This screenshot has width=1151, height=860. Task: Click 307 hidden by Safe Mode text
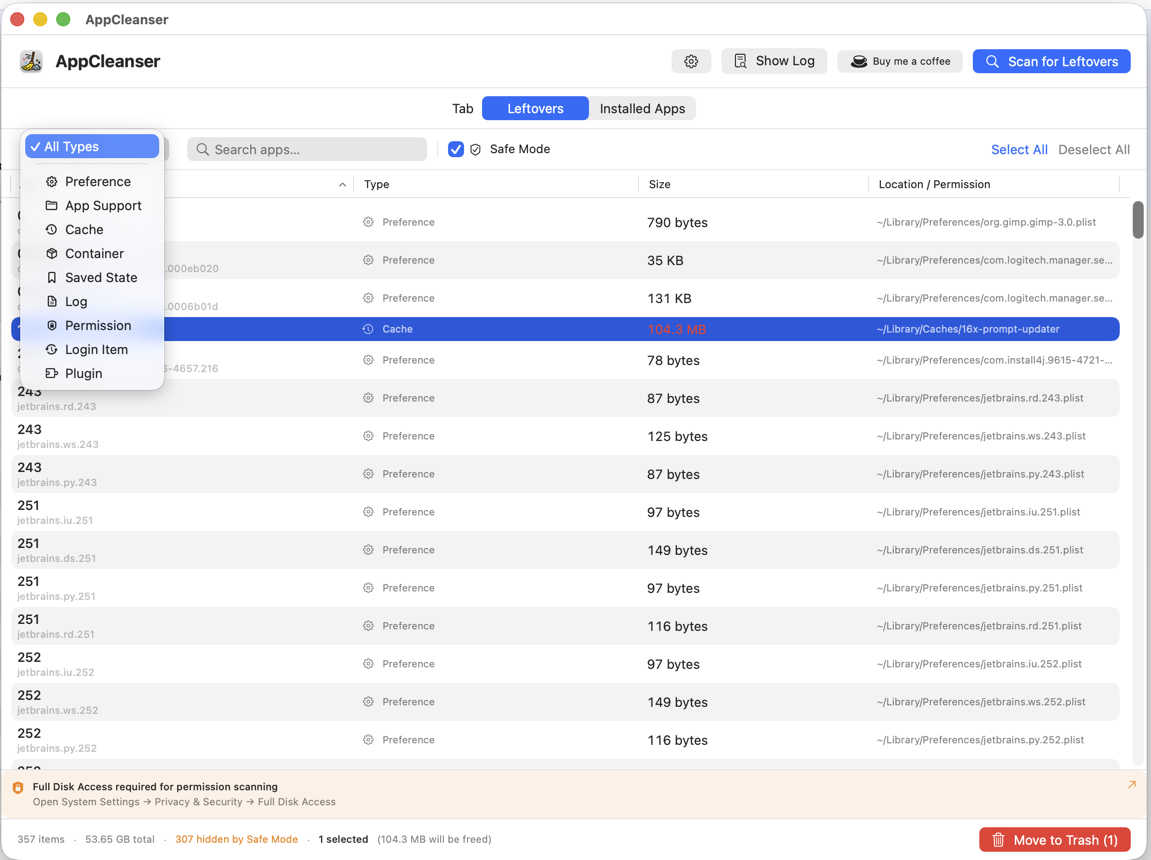236,839
